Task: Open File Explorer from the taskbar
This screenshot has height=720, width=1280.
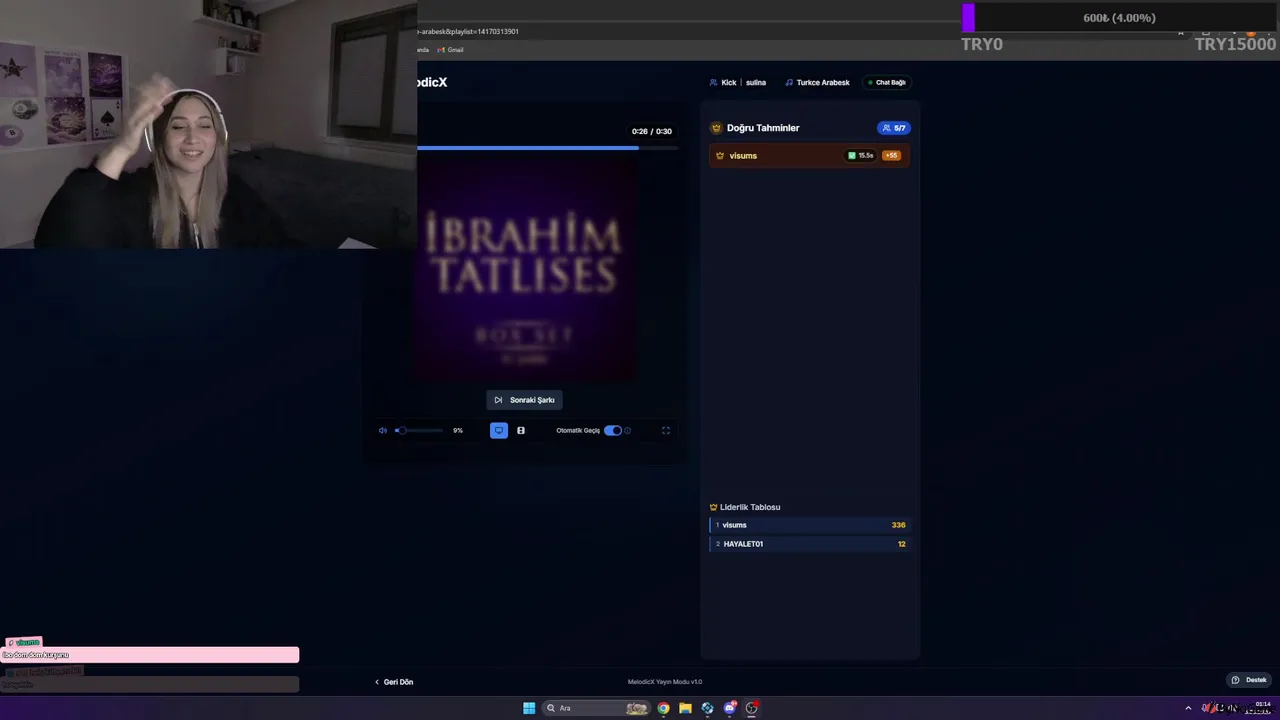Action: (x=685, y=708)
